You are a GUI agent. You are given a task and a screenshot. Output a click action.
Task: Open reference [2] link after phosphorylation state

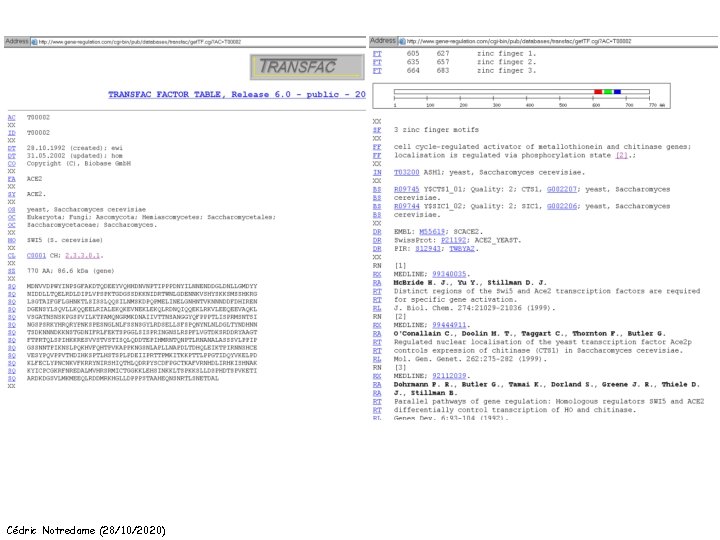click(621, 155)
